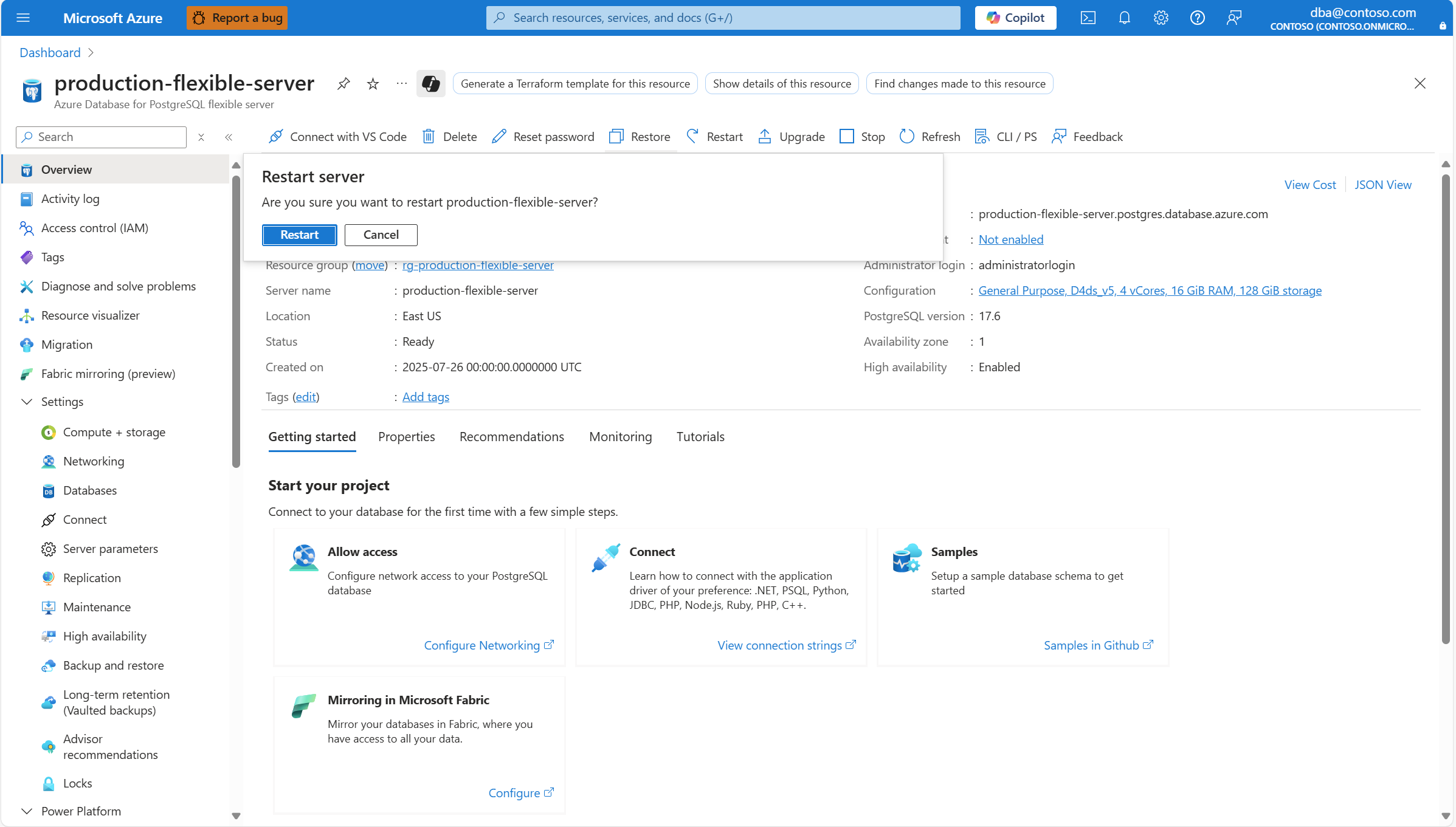
Task: Collapse the left navigation menu
Action: point(229,137)
